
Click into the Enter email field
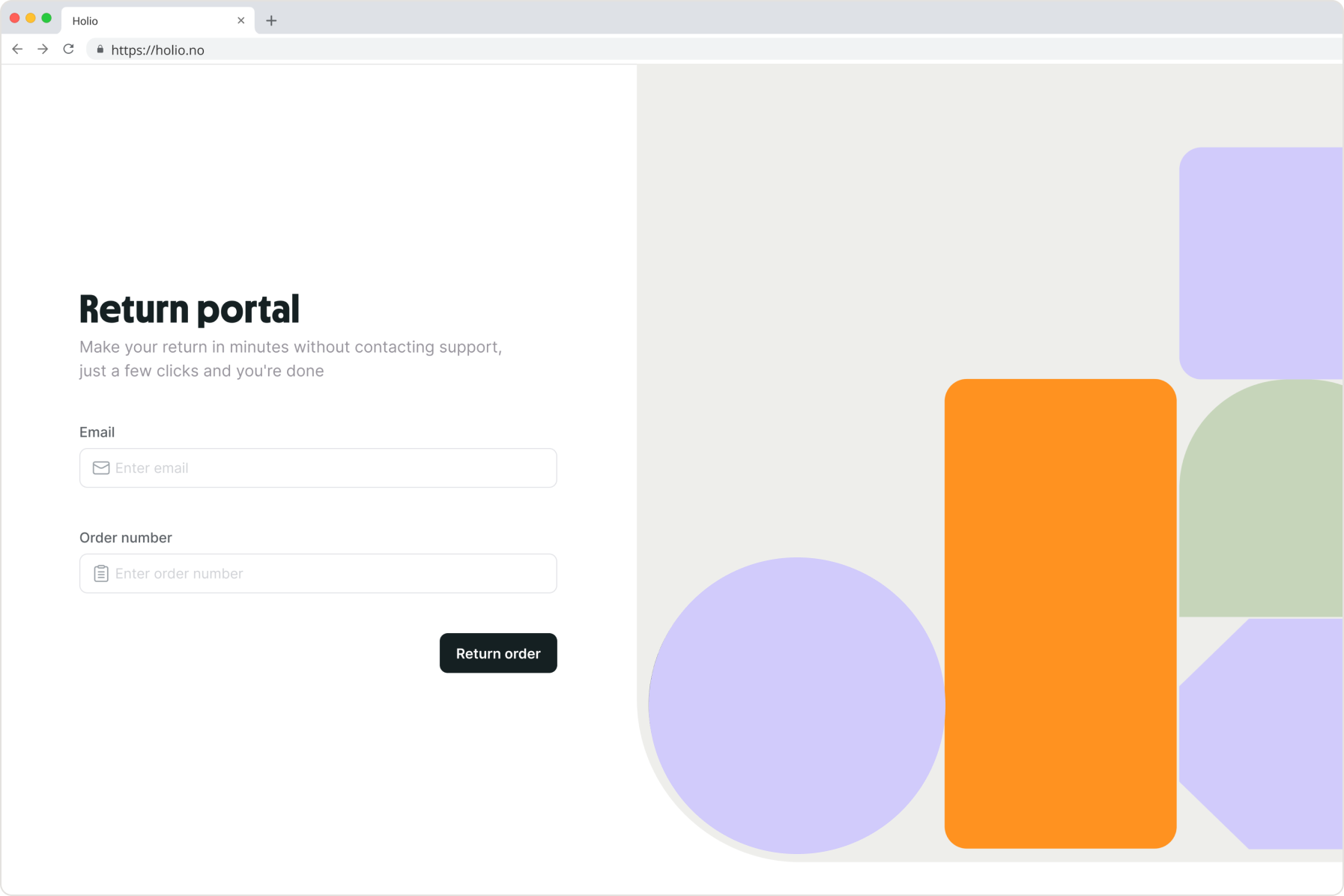point(330,468)
